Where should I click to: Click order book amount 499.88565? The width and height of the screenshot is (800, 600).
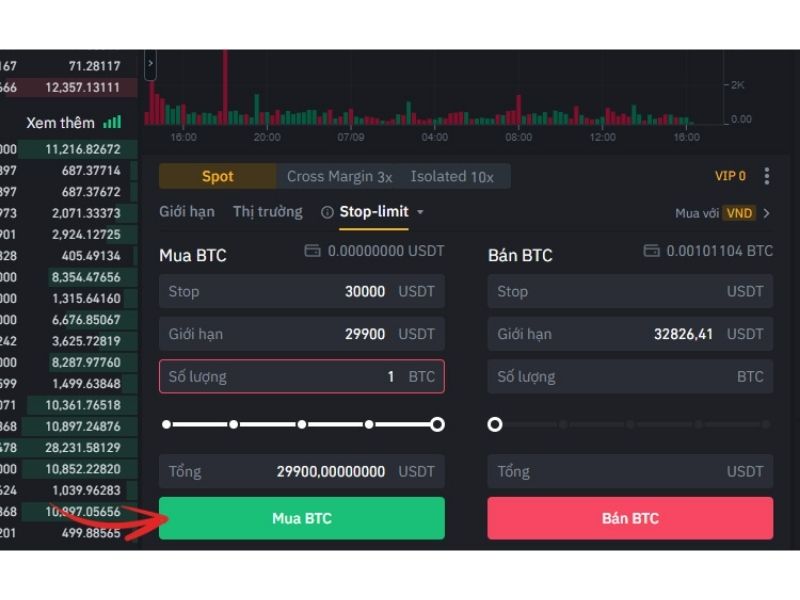[x=91, y=533]
